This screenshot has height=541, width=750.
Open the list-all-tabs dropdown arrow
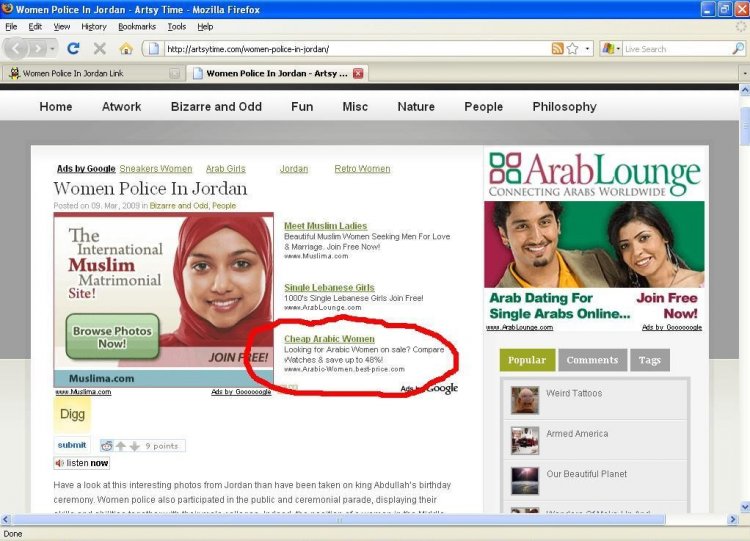pos(744,73)
